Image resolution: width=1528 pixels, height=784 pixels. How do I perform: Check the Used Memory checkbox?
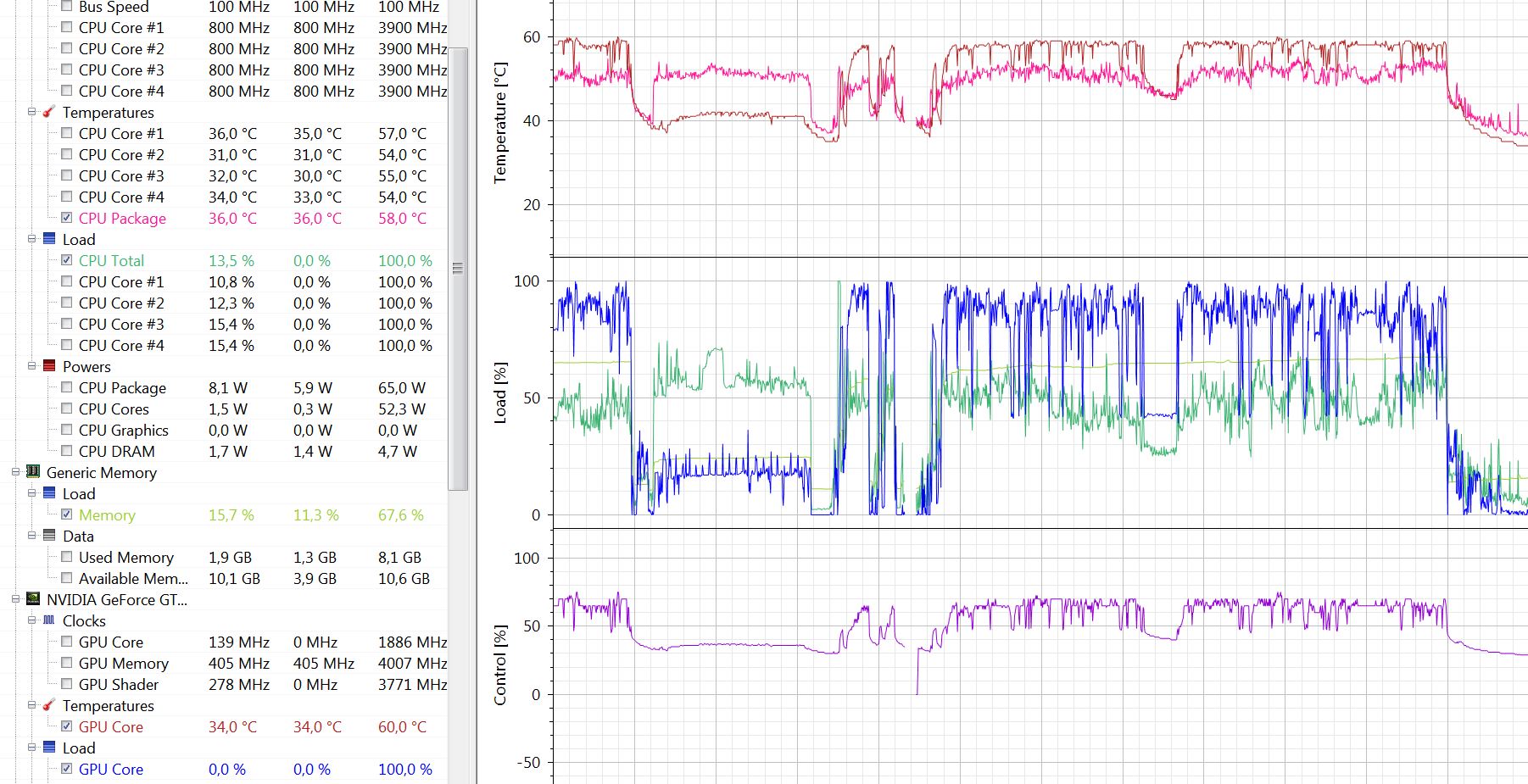67,557
